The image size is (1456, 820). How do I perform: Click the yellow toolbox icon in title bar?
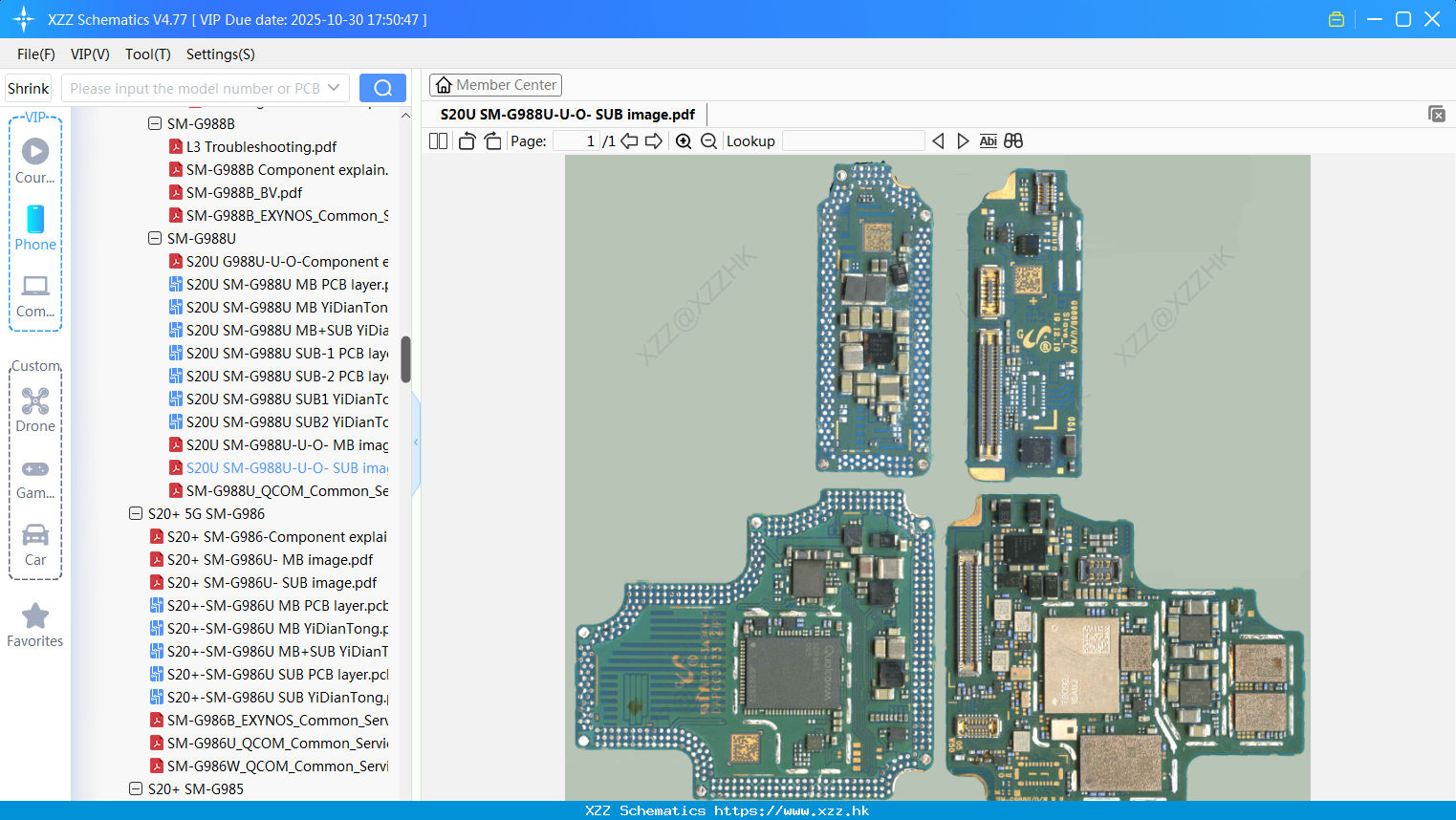[1336, 19]
